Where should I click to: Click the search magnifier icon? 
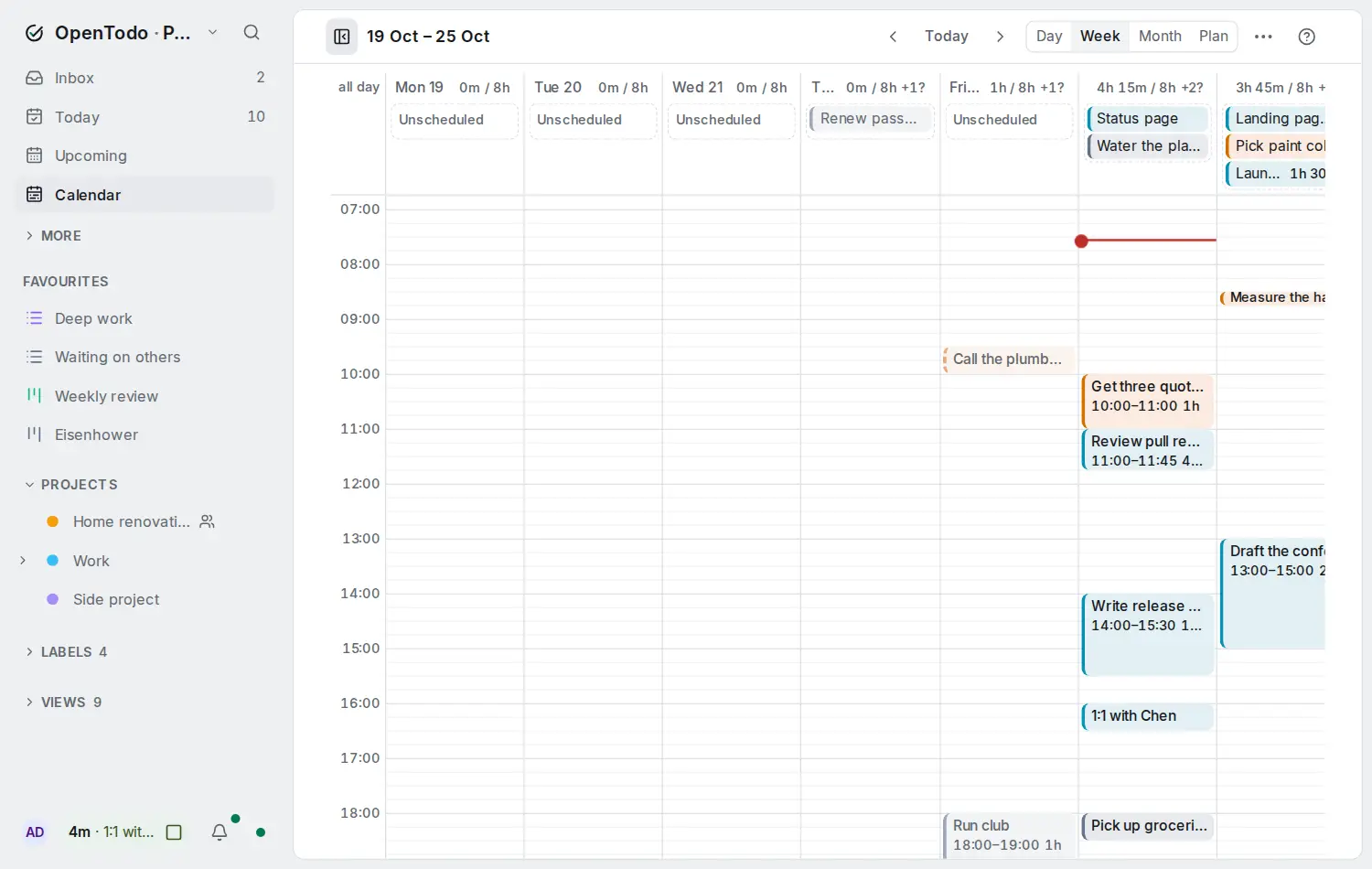252,33
